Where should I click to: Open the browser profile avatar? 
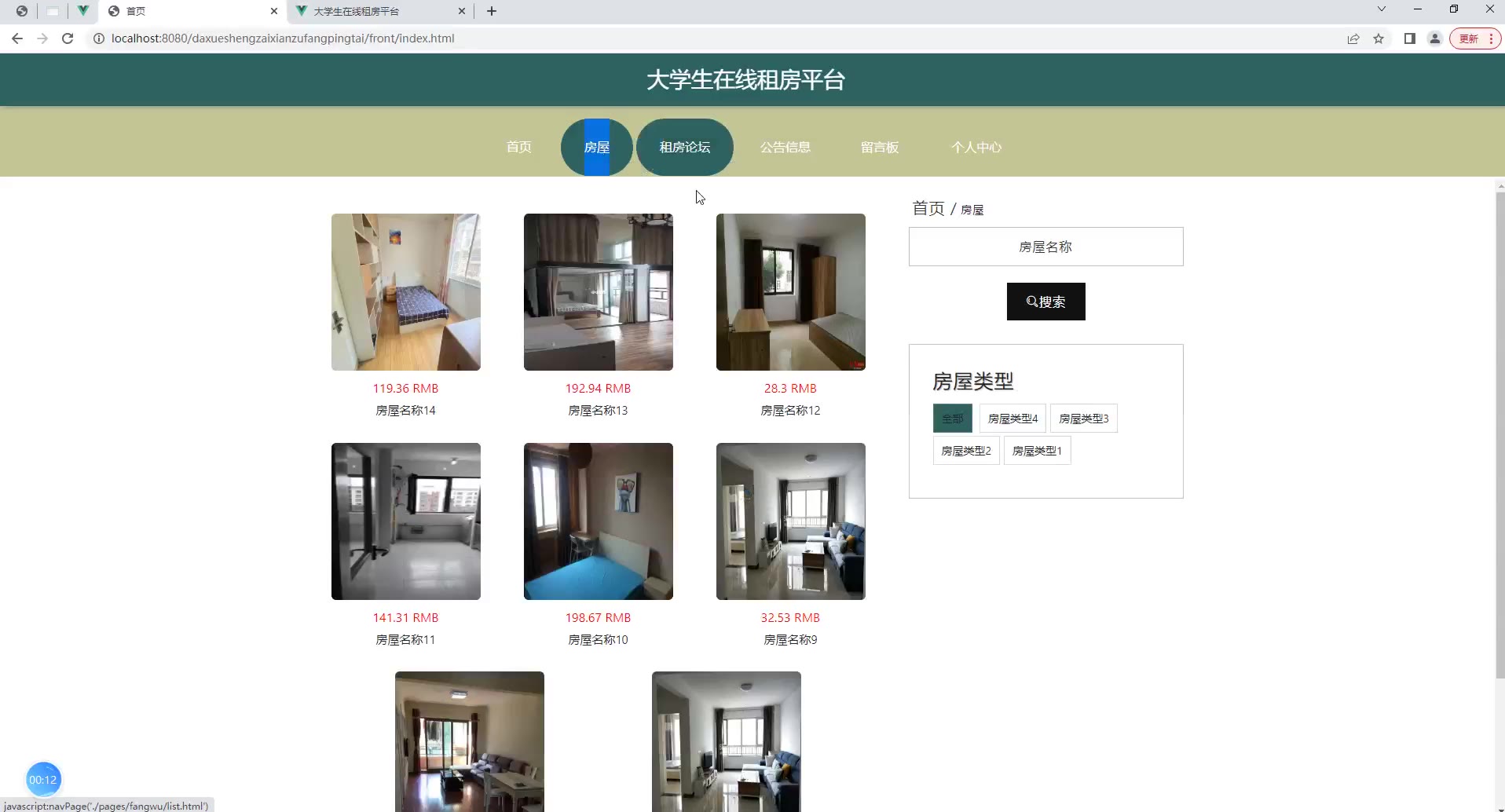tap(1435, 38)
